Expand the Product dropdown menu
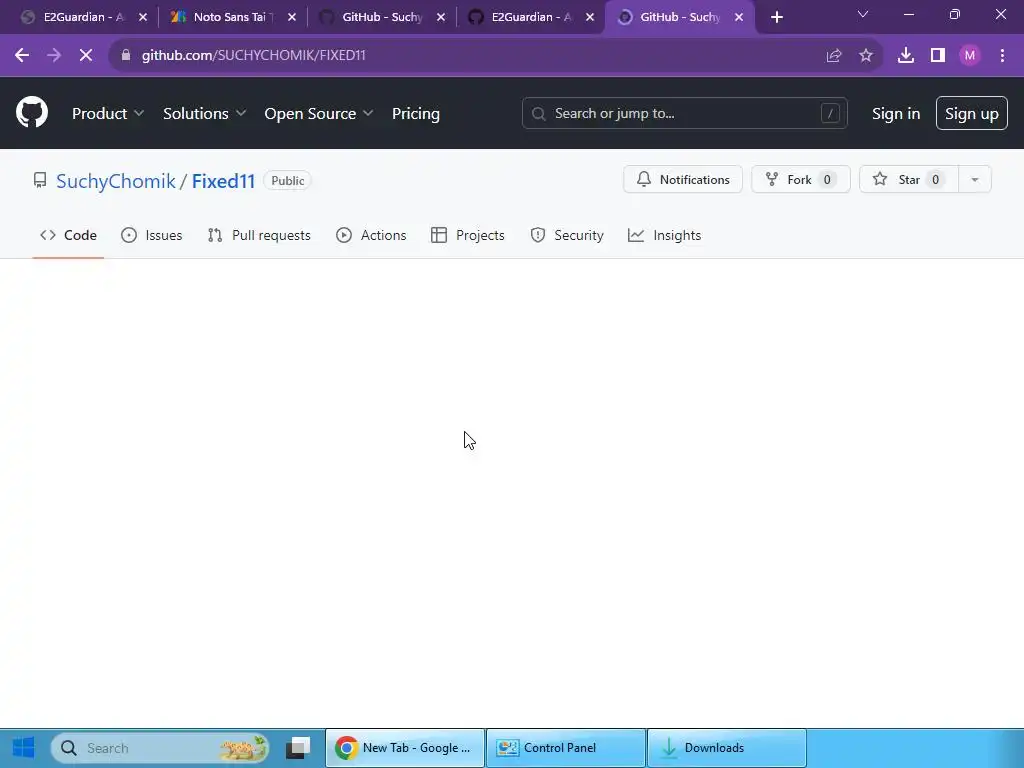Viewport: 1024px width, 768px height. (108, 114)
